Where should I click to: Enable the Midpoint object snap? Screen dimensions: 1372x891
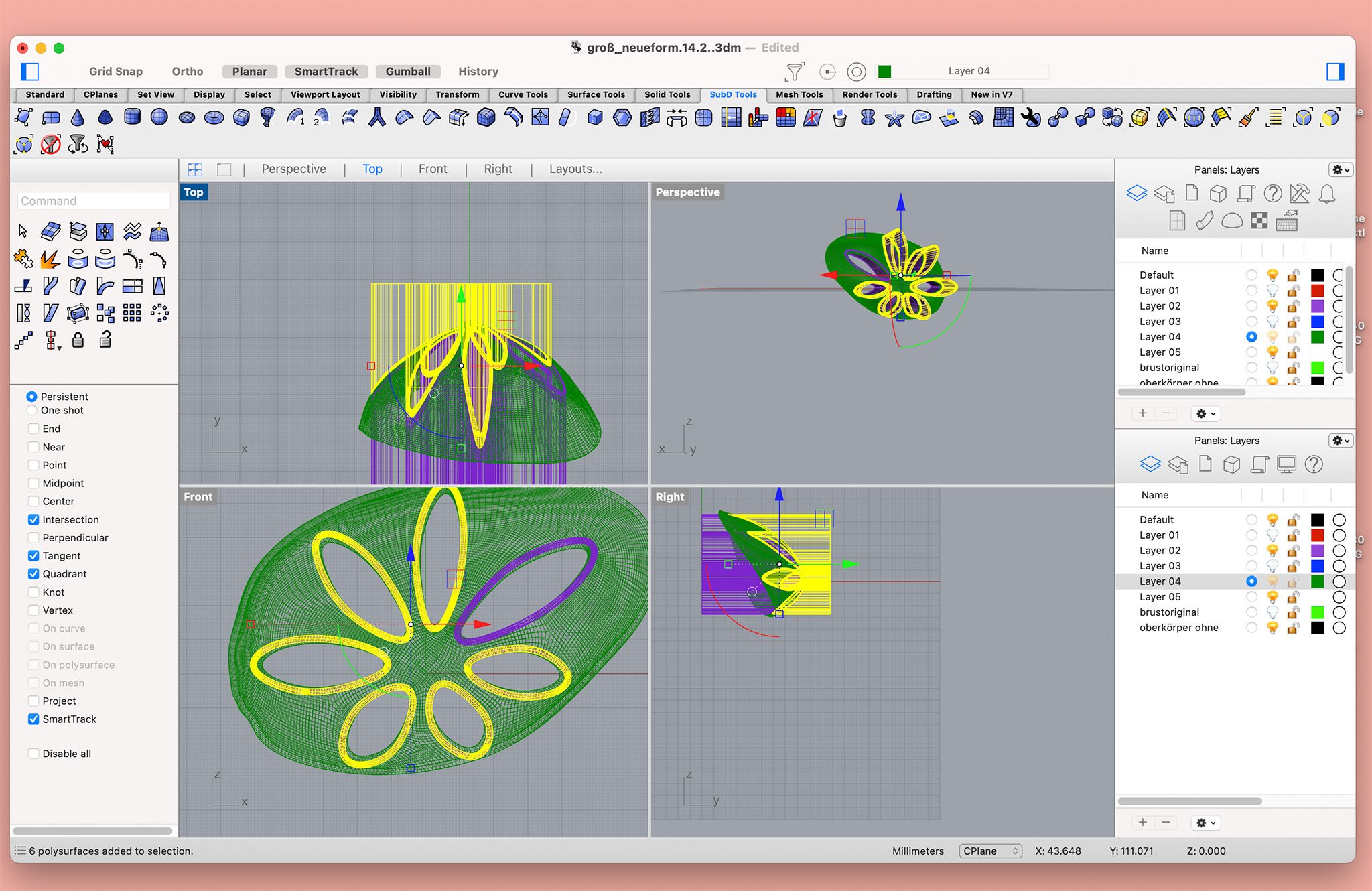click(33, 483)
